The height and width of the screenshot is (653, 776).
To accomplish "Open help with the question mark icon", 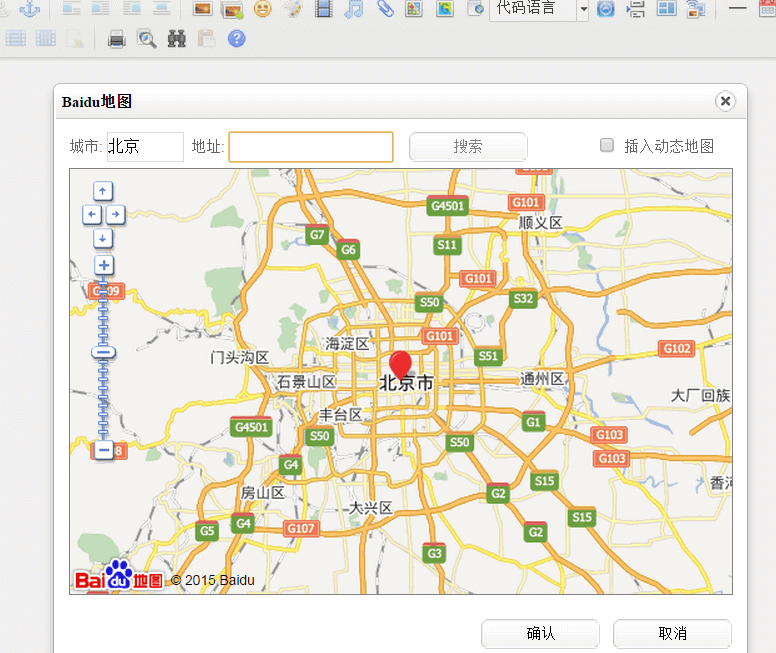I will [237, 39].
